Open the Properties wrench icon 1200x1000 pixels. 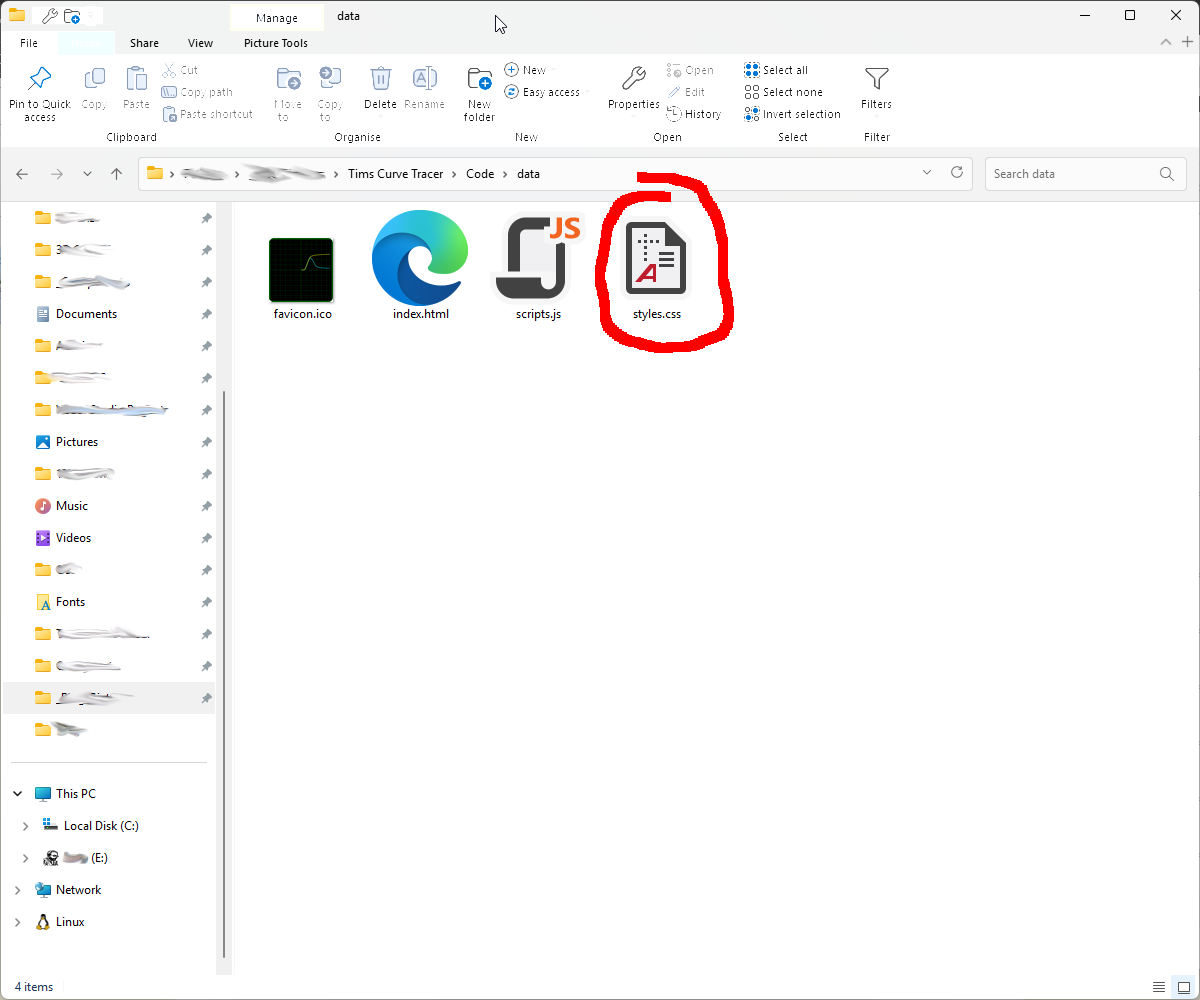(633, 79)
